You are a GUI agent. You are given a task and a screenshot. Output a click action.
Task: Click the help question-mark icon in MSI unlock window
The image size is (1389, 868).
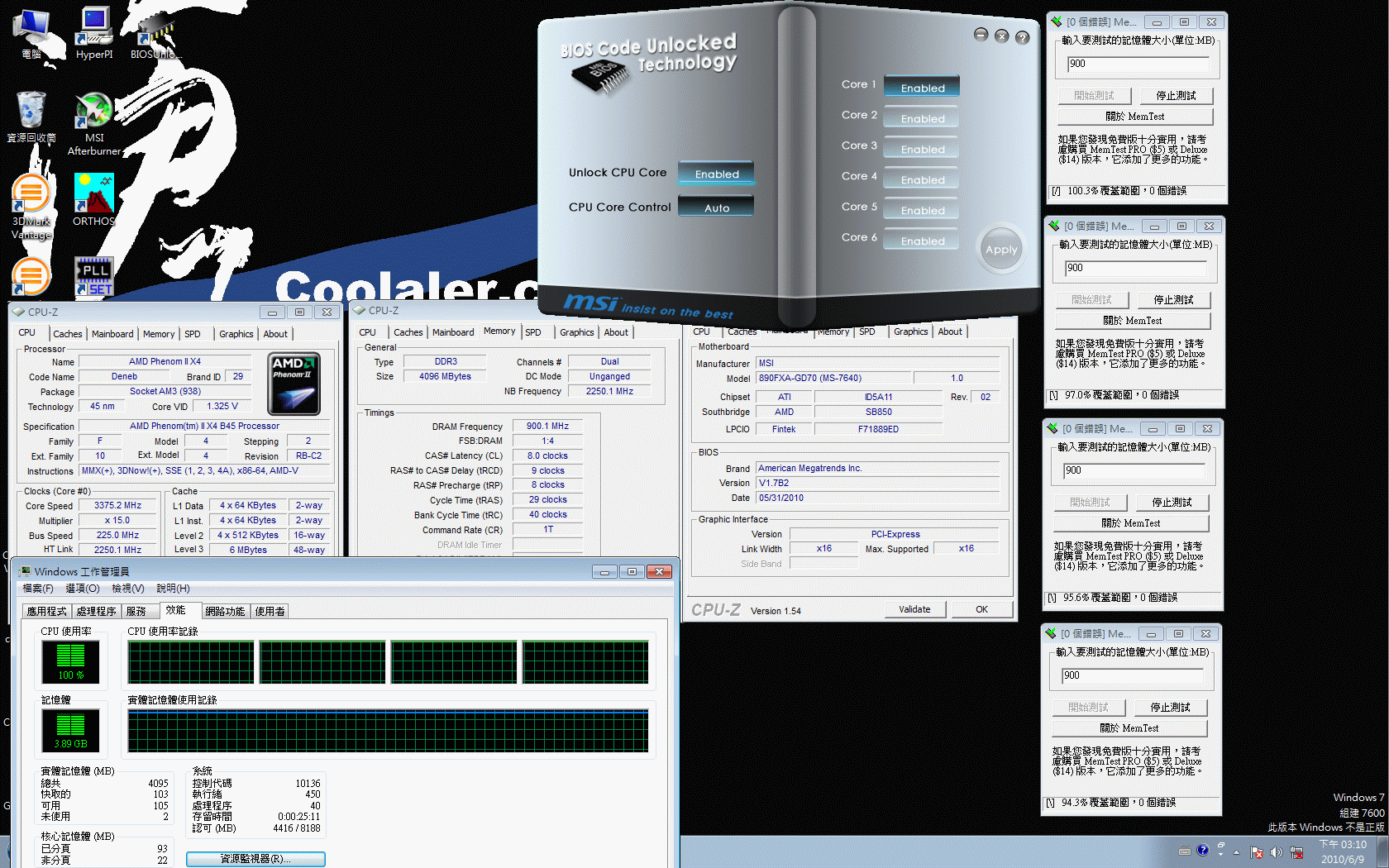[x=1023, y=37]
